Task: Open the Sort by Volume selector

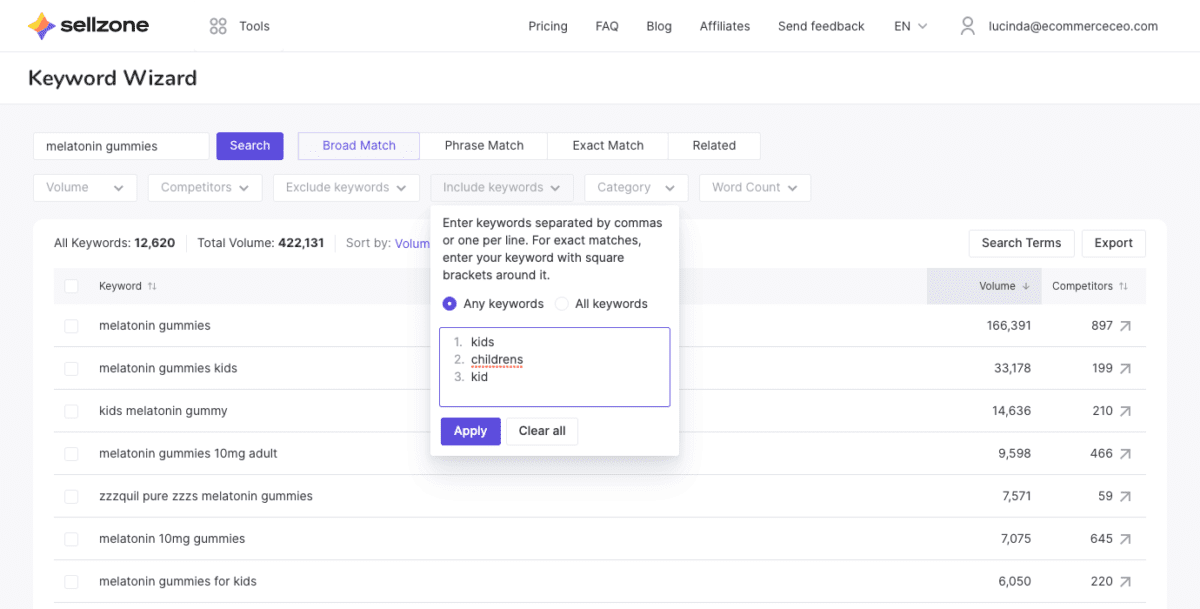Action: tap(412, 243)
